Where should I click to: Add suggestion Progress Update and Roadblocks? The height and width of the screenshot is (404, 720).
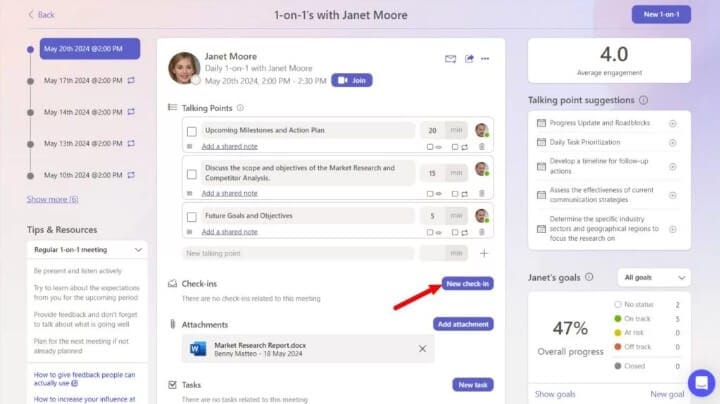(x=672, y=123)
